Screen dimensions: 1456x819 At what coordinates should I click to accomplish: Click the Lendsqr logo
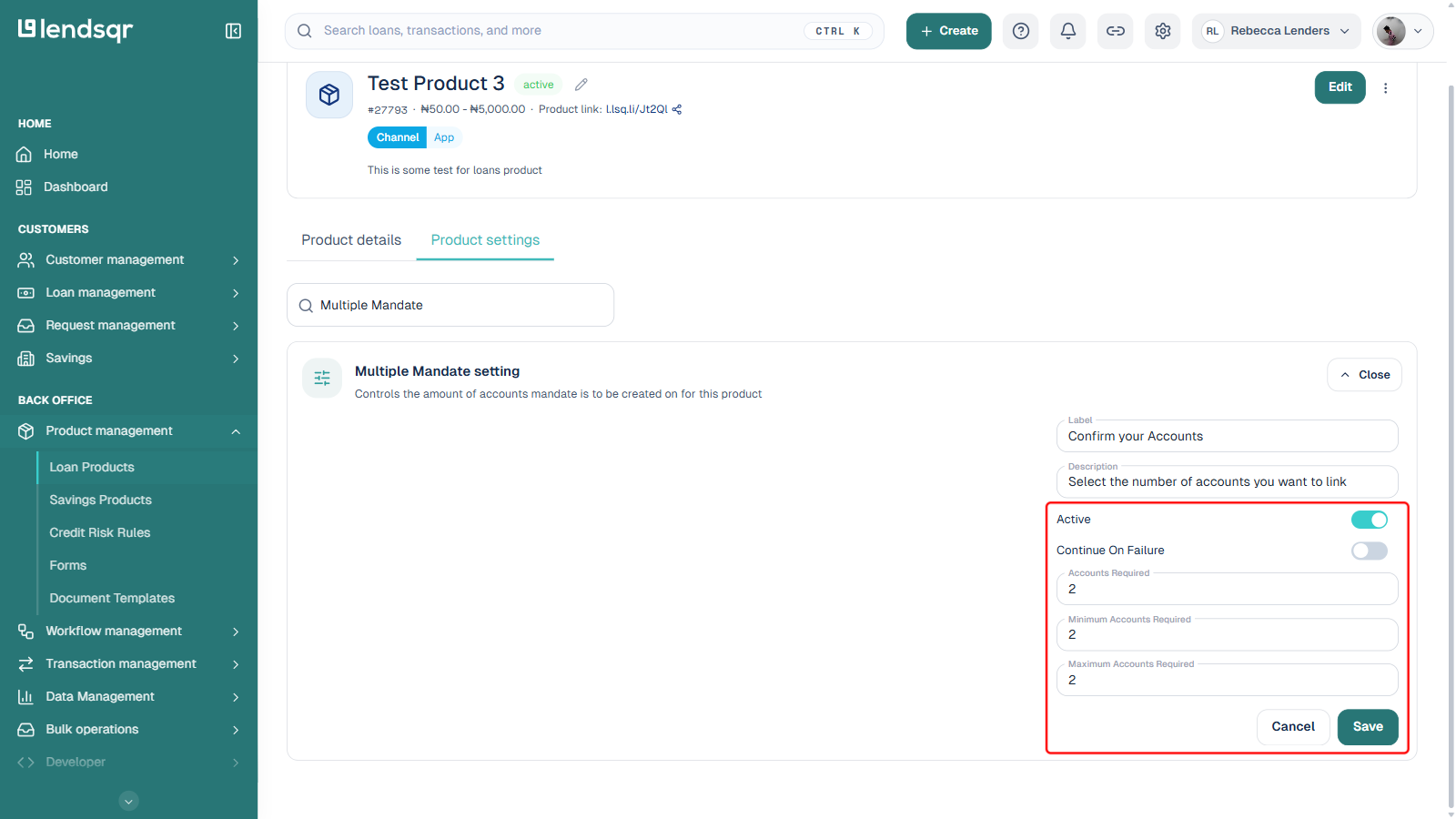[76, 30]
